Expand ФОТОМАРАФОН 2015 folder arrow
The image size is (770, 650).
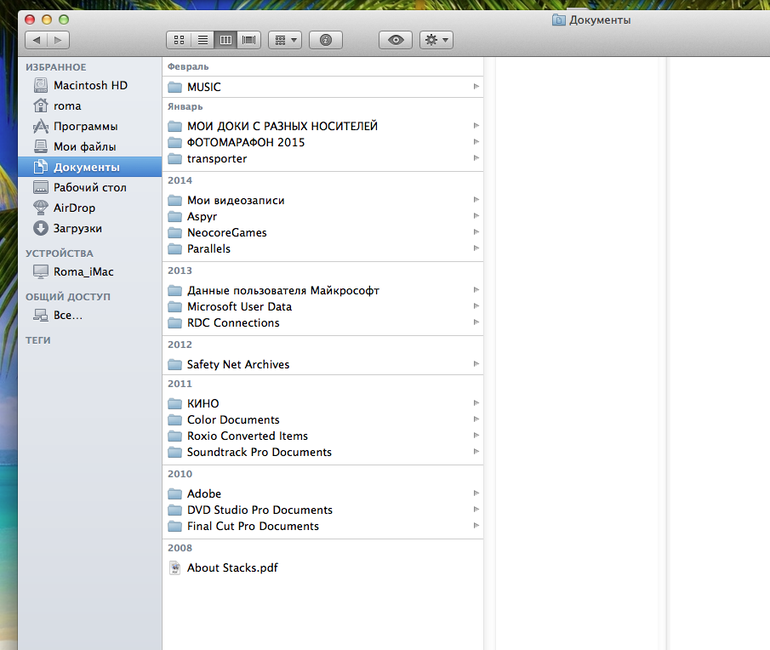[x=476, y=142]
